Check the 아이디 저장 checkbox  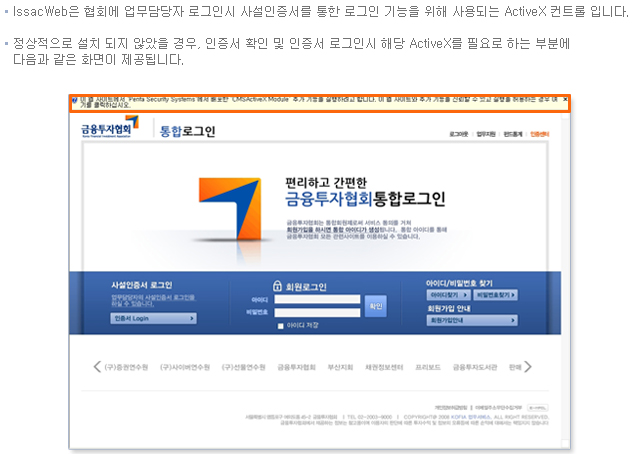pos(280,326)
